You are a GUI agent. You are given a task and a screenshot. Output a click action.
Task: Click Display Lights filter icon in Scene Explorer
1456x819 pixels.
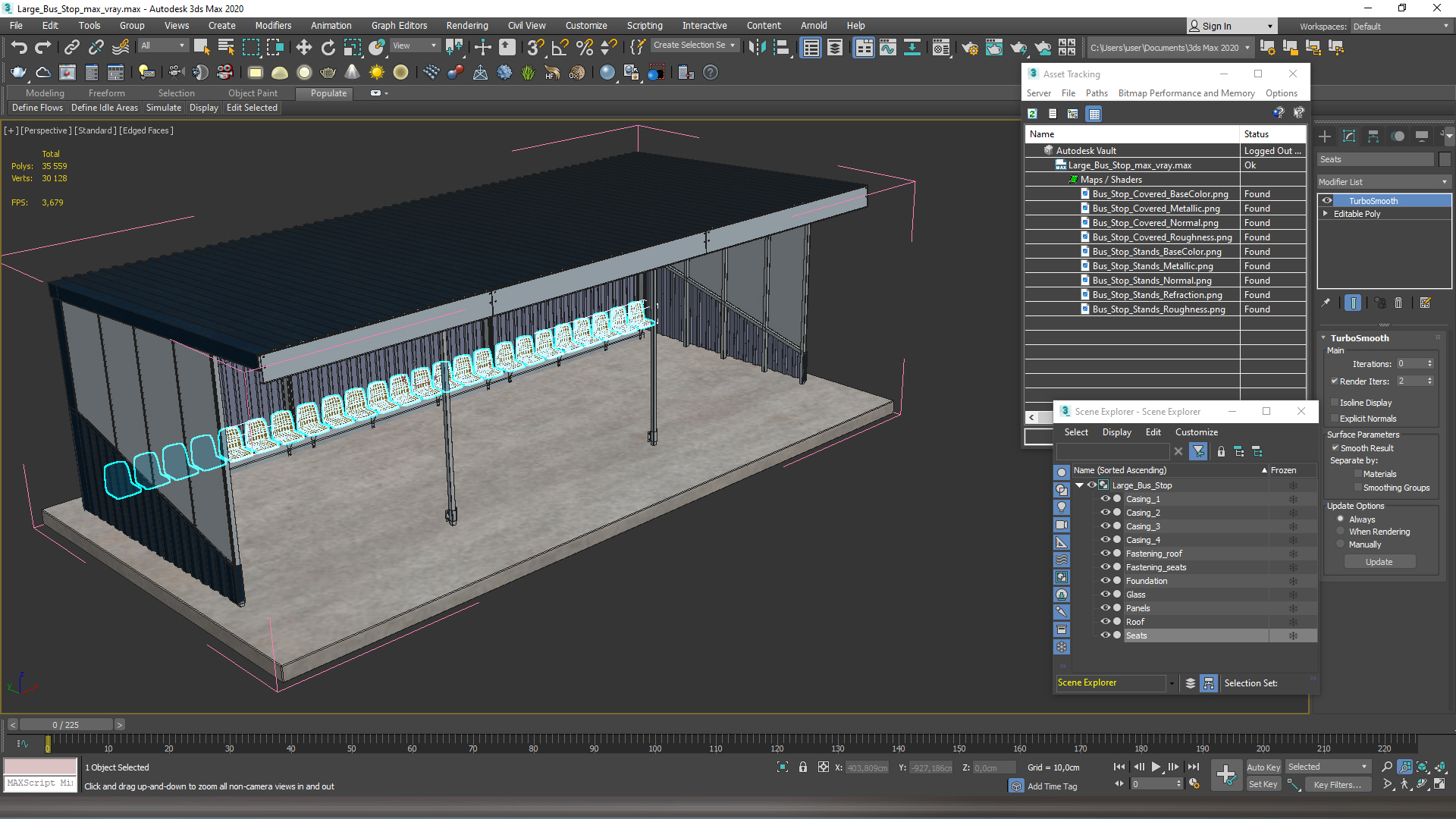(x=1062, y=507)
